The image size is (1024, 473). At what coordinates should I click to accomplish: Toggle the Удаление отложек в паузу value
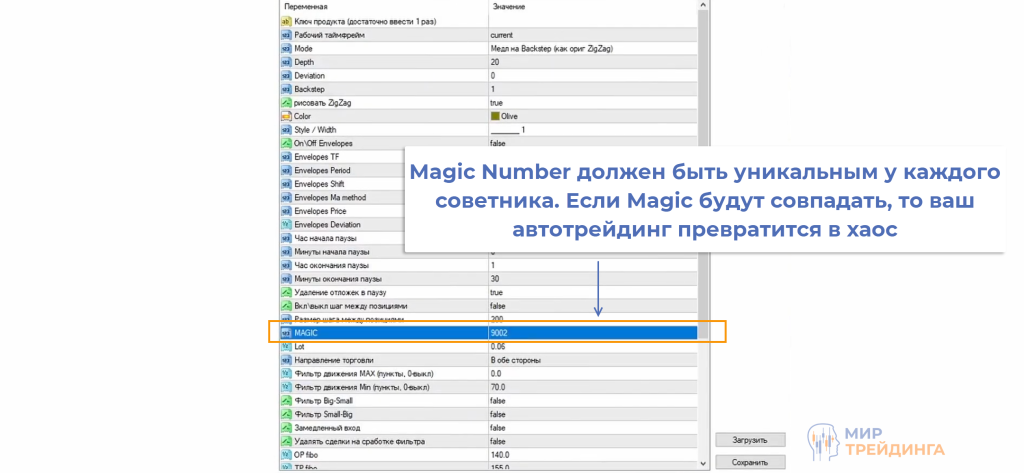(x=497, y=292)
